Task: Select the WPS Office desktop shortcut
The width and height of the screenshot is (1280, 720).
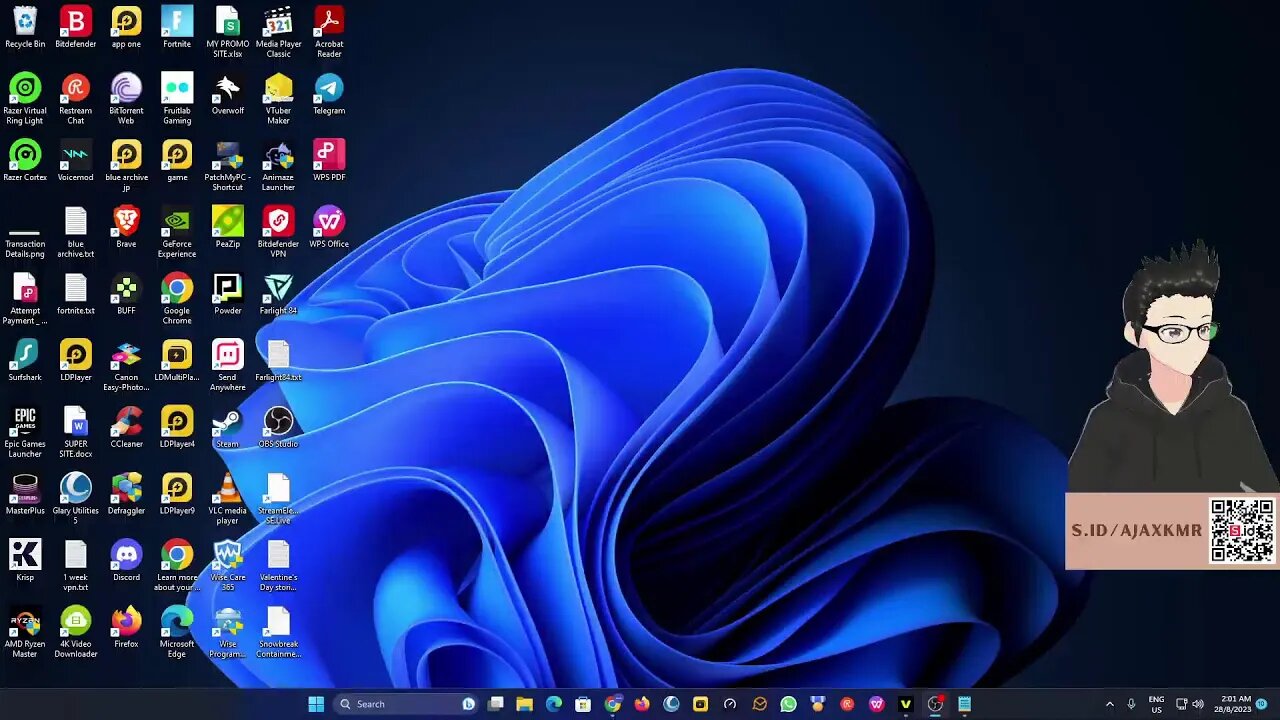Action: 329,227
